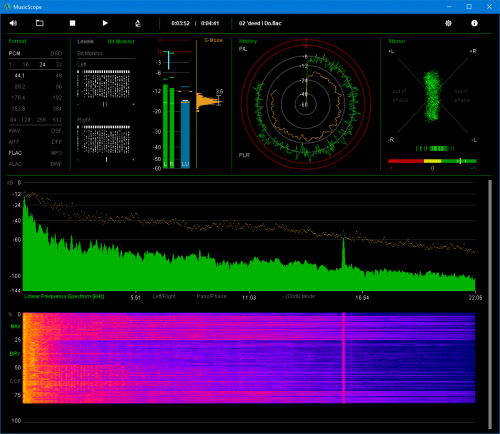
Task: Toggle the History radar view
Action: [248, 41]
